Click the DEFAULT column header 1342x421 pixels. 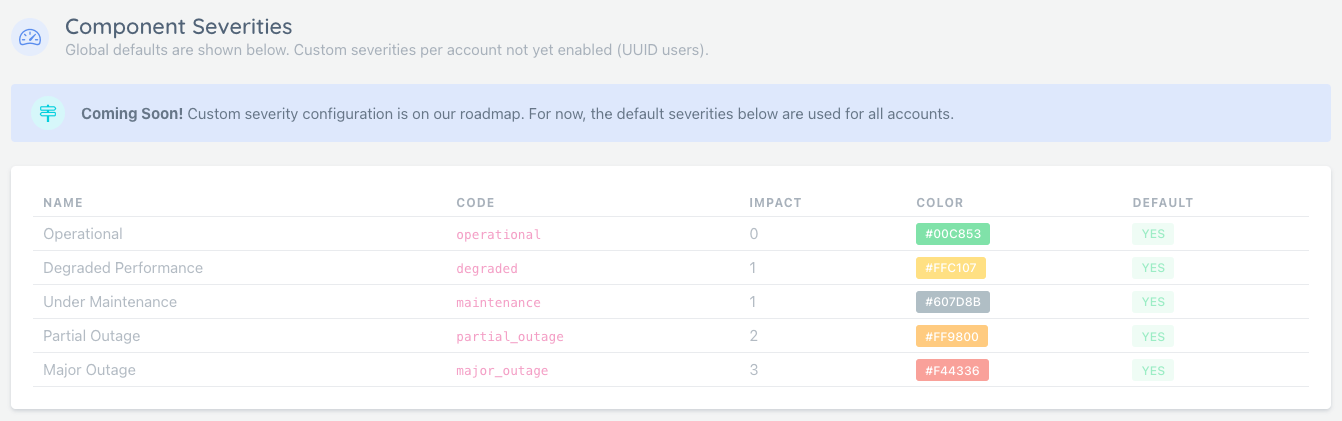[x=1162, y=203]
